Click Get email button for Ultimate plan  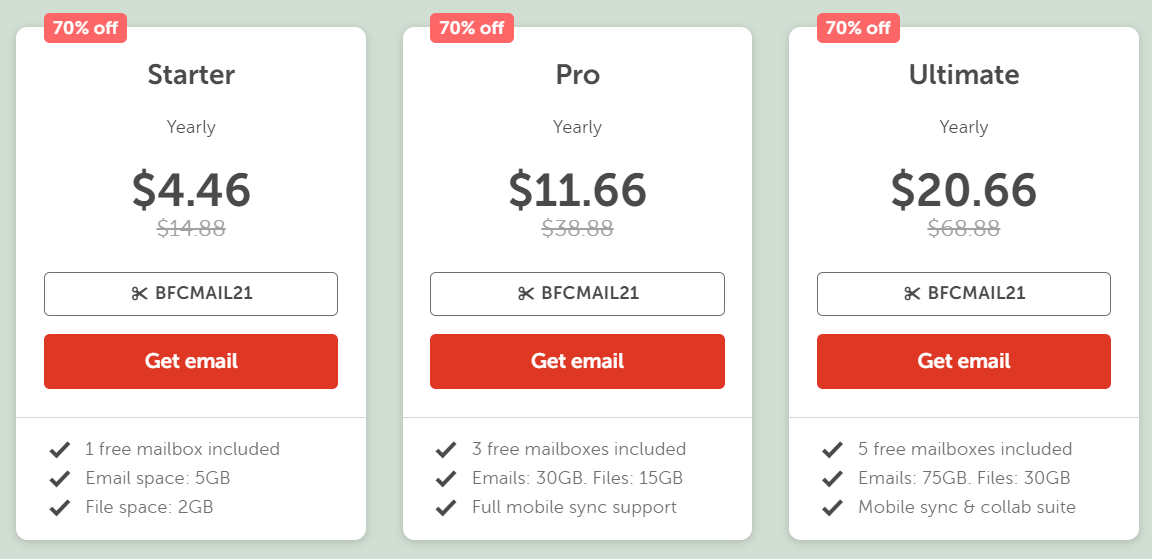coord(964,361)
